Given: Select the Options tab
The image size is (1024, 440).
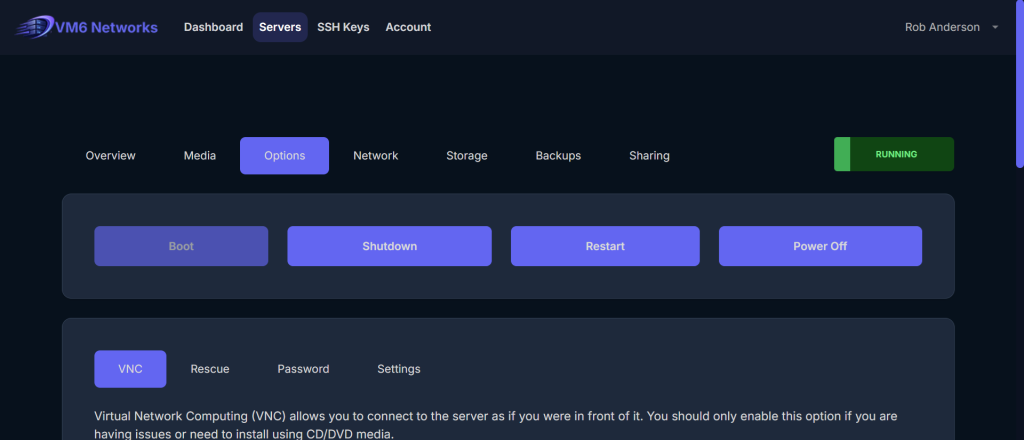Looking at the screenshot, I should pyautogui.click(x=284, y=156).
